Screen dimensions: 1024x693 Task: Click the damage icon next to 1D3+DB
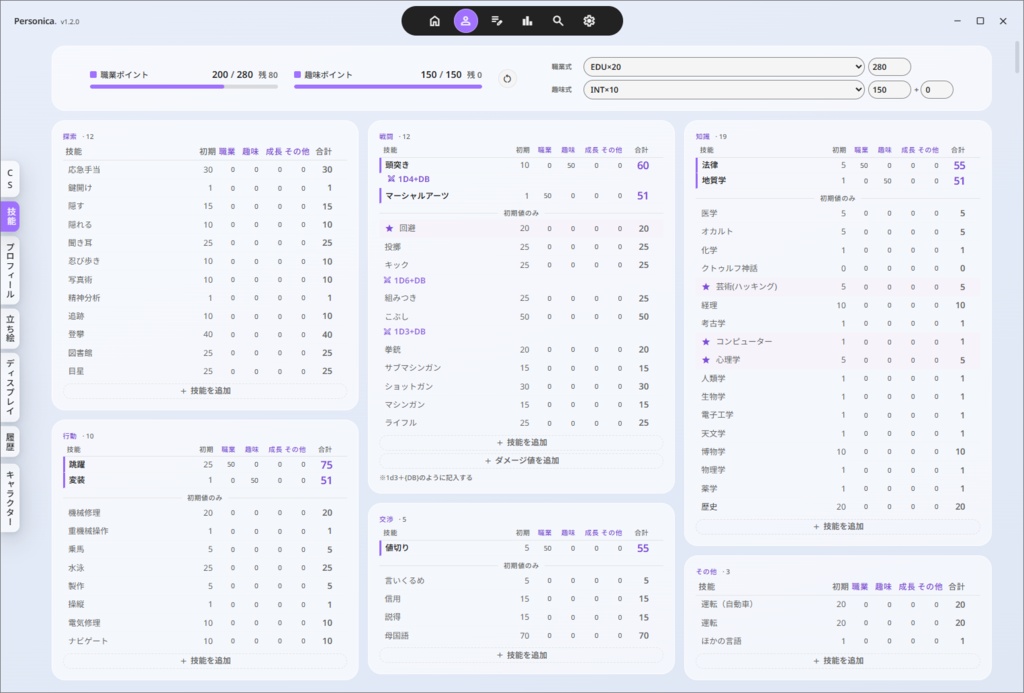387,332
